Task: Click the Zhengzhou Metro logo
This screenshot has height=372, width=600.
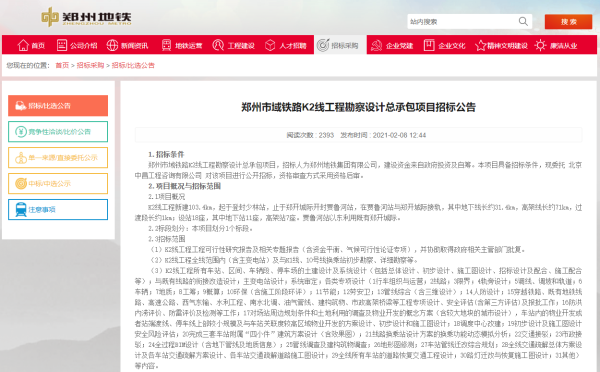Action: click(x=86, y=17)
